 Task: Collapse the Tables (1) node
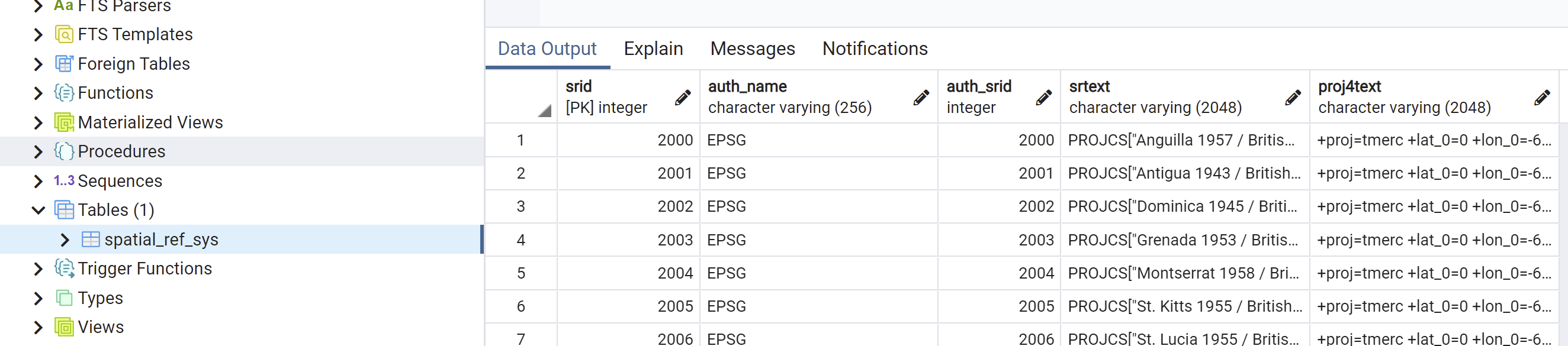[x=38, y=210]
